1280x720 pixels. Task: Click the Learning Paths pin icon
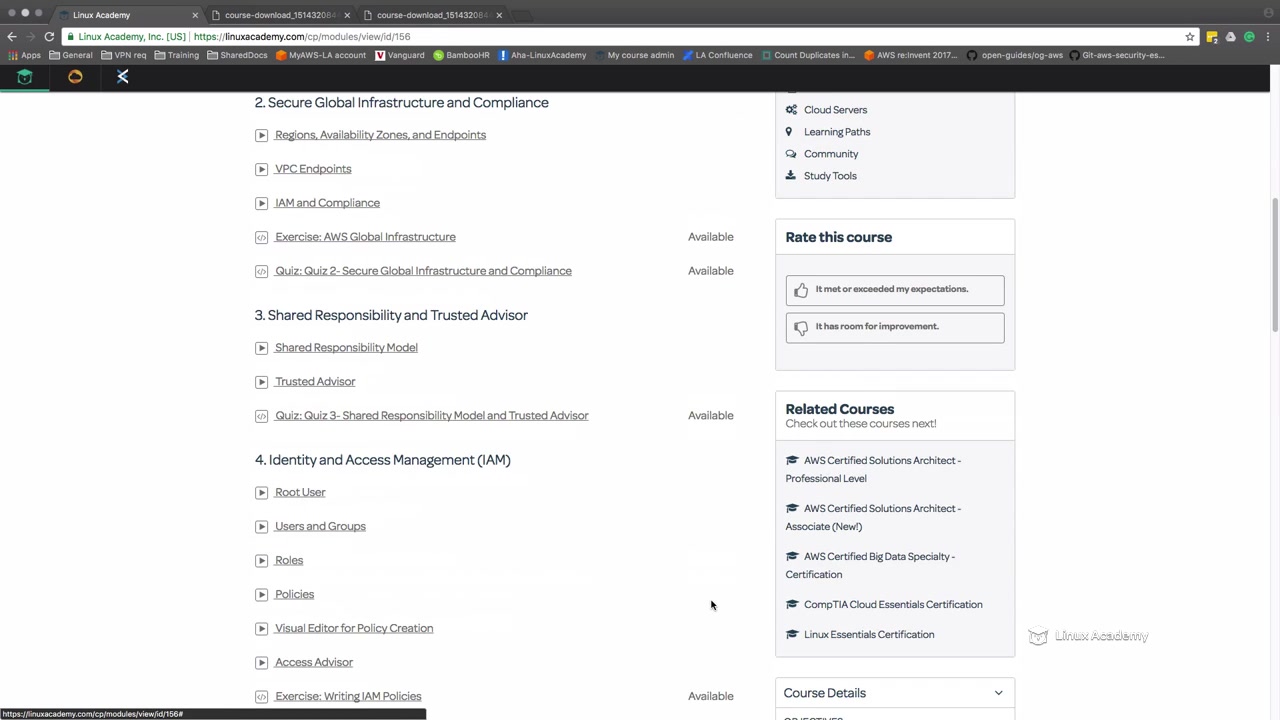tap(789, 132)
